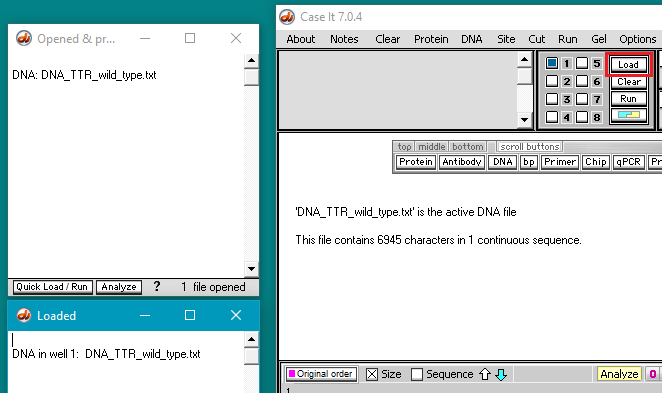Click the Case It title bar logo icon
Viewport: 662px width, 393px height.
287,17
